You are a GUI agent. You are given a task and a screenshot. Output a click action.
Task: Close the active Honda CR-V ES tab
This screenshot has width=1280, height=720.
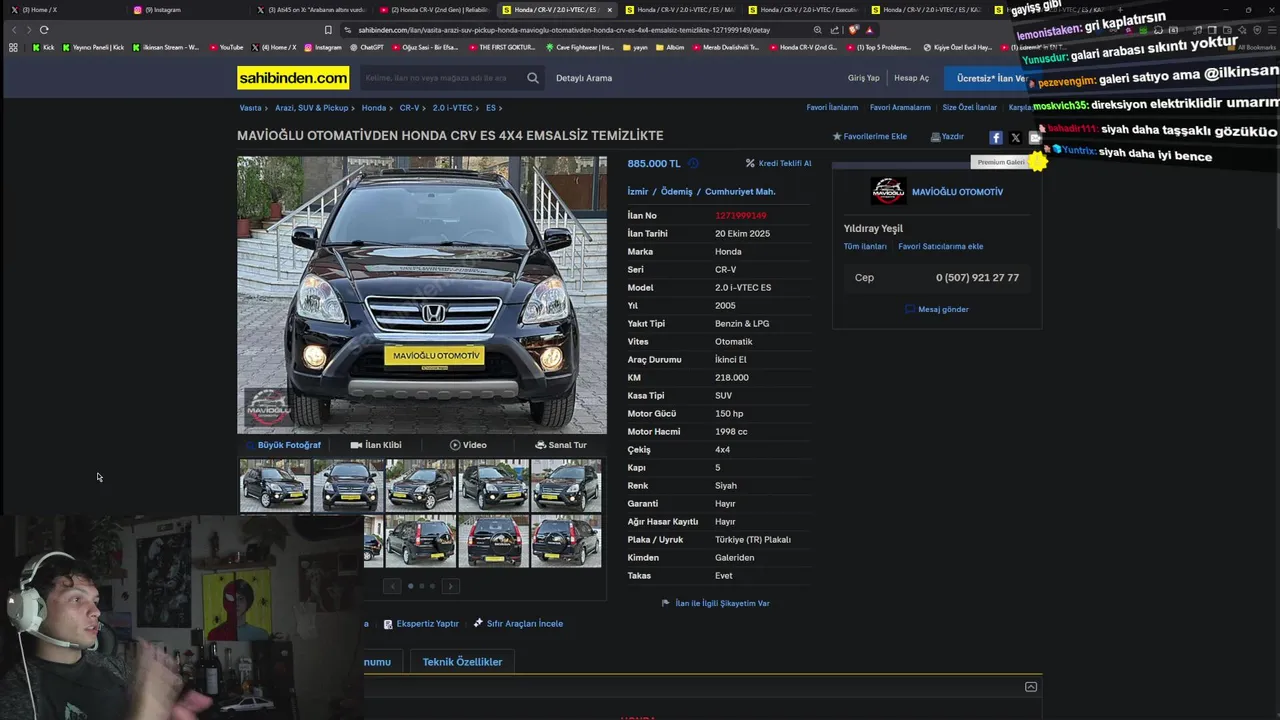[609, 10]
